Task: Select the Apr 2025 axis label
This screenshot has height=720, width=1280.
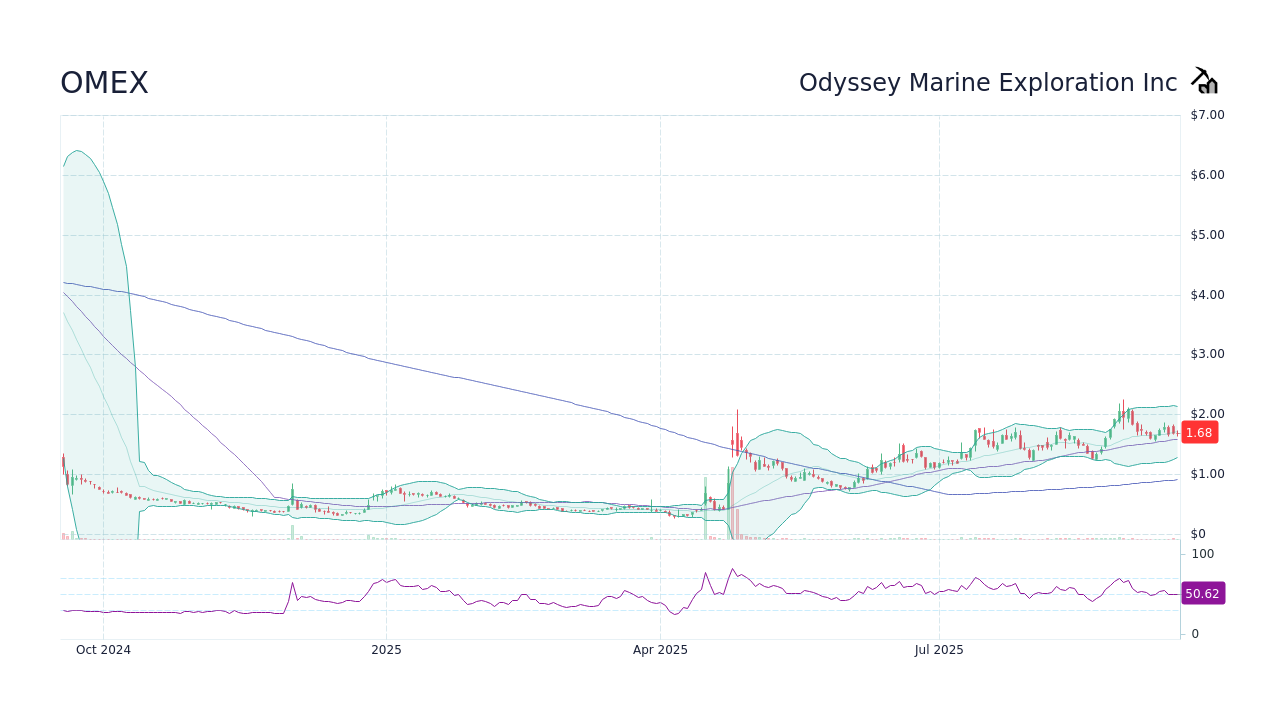Action: pyautogui.click(x=660, y=649)
